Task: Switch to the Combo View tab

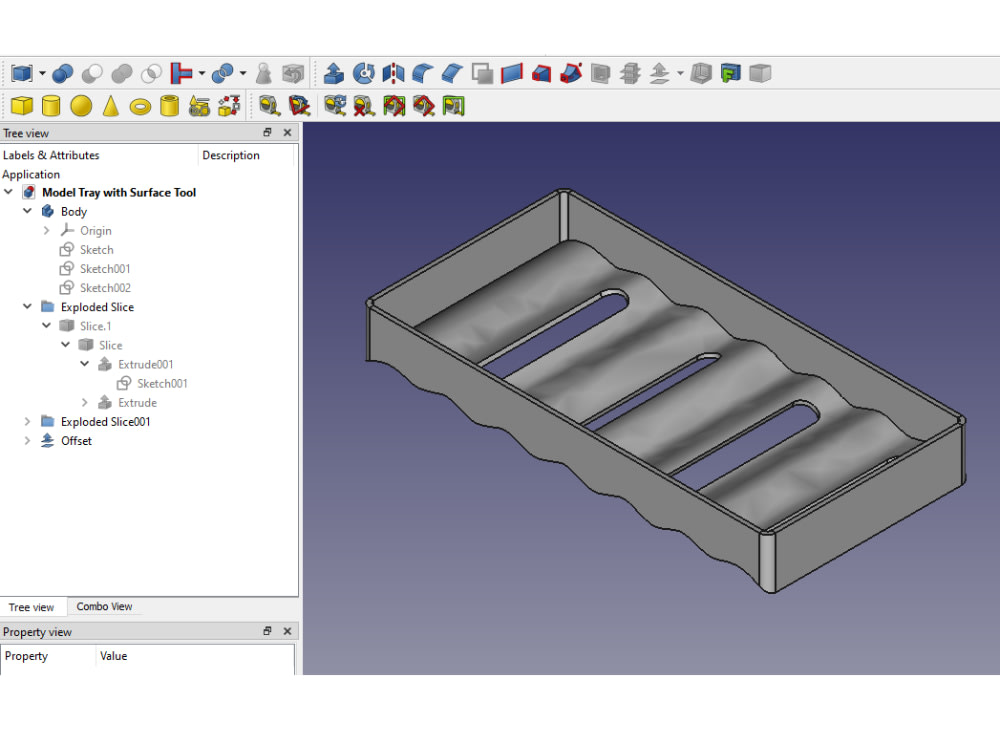Action: tap(104, 606)
